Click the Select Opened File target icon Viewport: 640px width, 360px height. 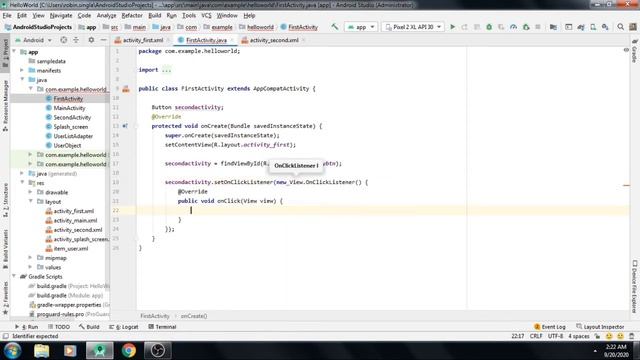coord(64,40)
